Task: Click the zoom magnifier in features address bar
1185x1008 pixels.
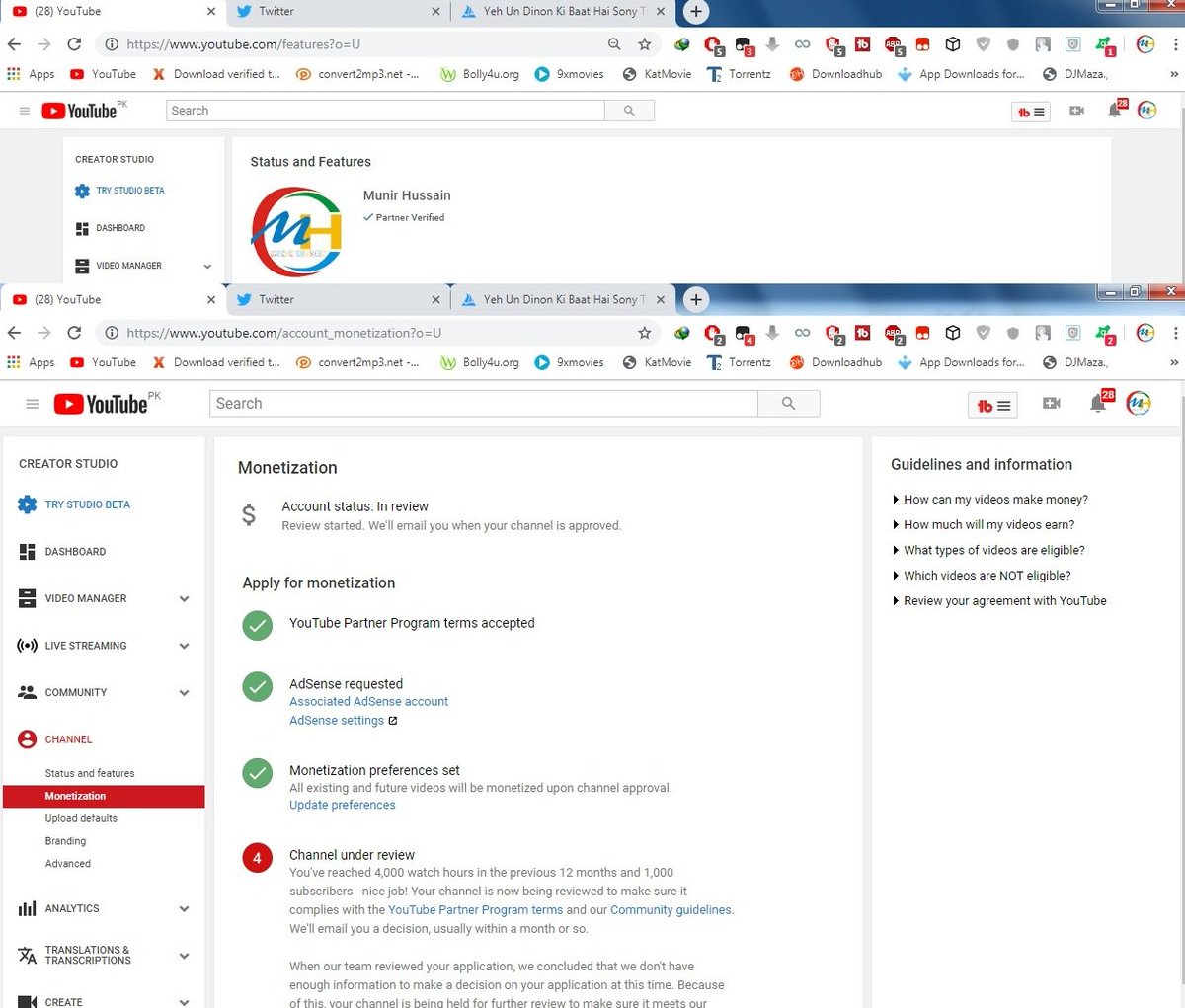Action: point(614,44)
